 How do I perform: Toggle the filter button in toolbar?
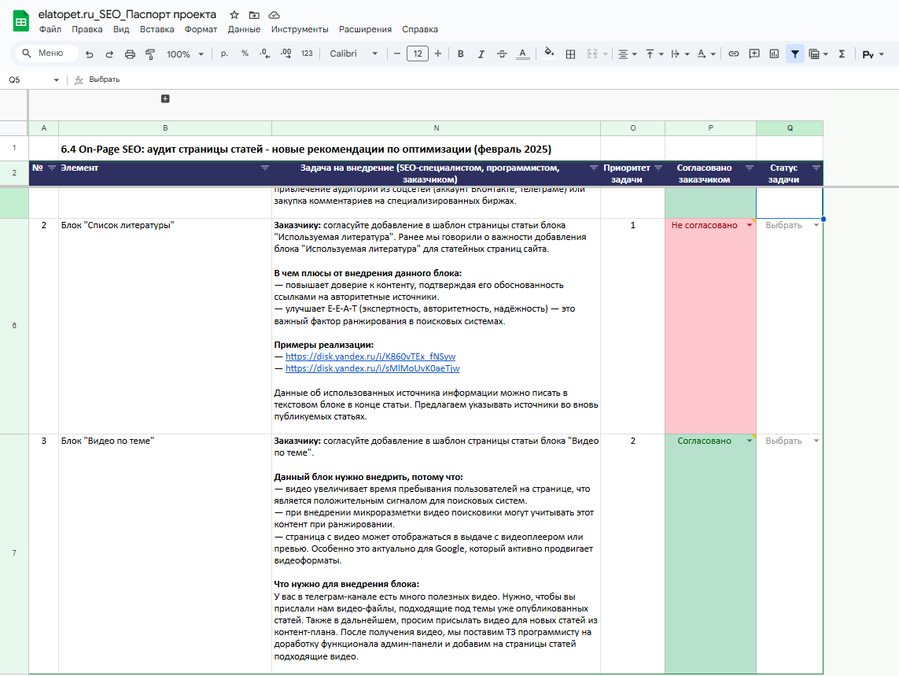[x=794, y=54]
